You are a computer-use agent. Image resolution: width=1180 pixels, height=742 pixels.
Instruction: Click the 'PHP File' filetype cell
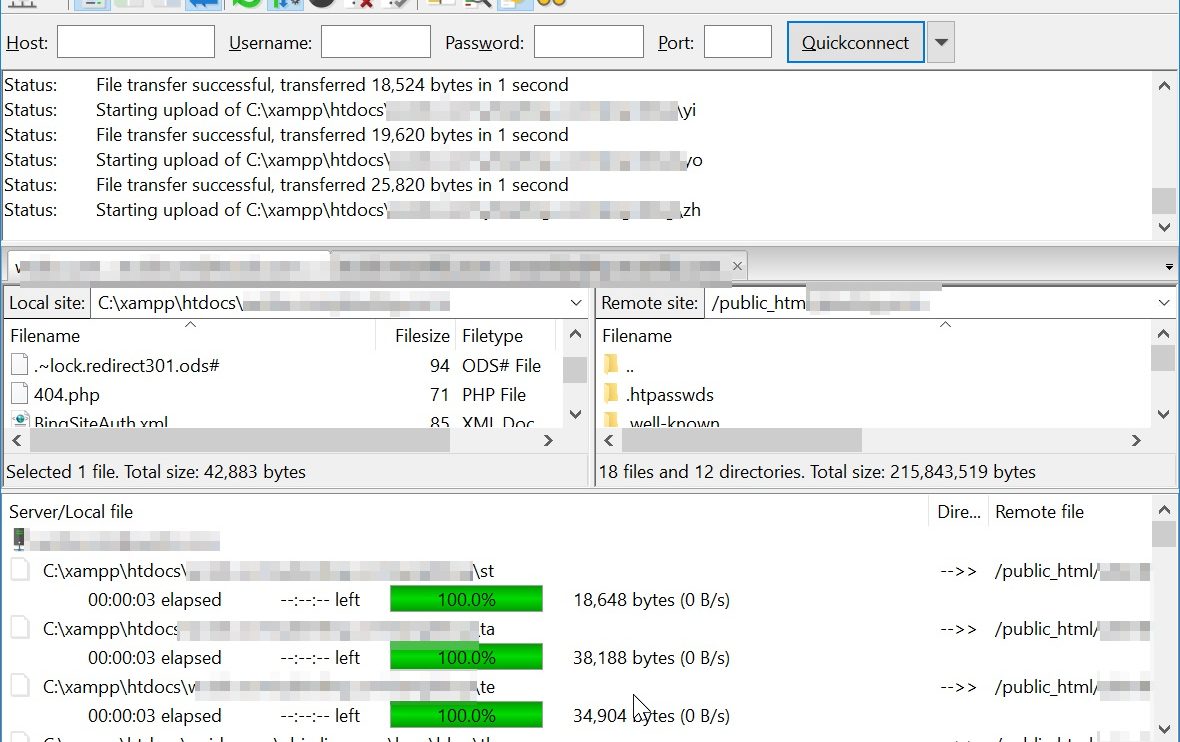[494, 394]
